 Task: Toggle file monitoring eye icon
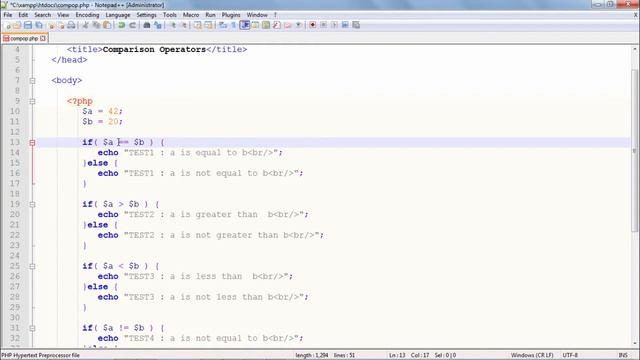tap(298, 25)
